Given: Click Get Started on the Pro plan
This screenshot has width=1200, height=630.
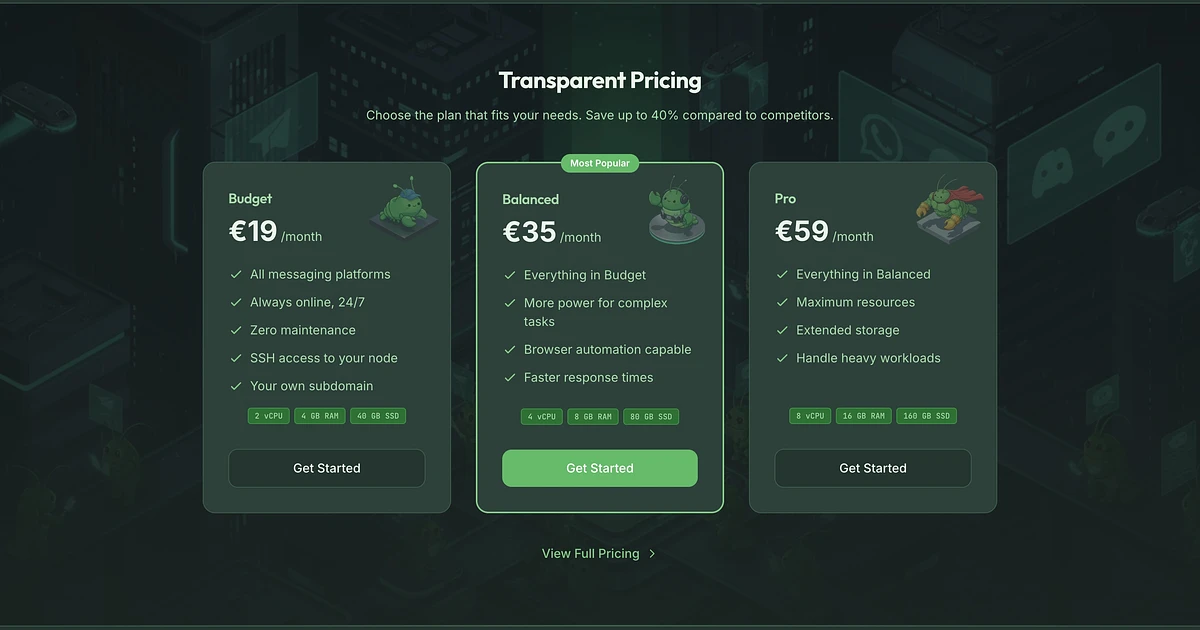Looking at the screenshot, I should pos(872,467).
